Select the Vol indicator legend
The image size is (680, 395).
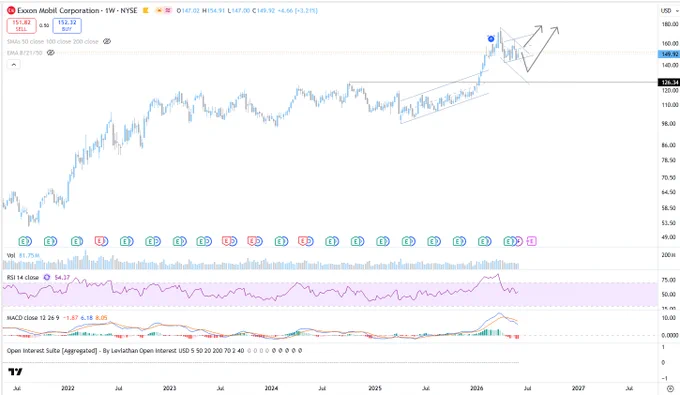11,255
